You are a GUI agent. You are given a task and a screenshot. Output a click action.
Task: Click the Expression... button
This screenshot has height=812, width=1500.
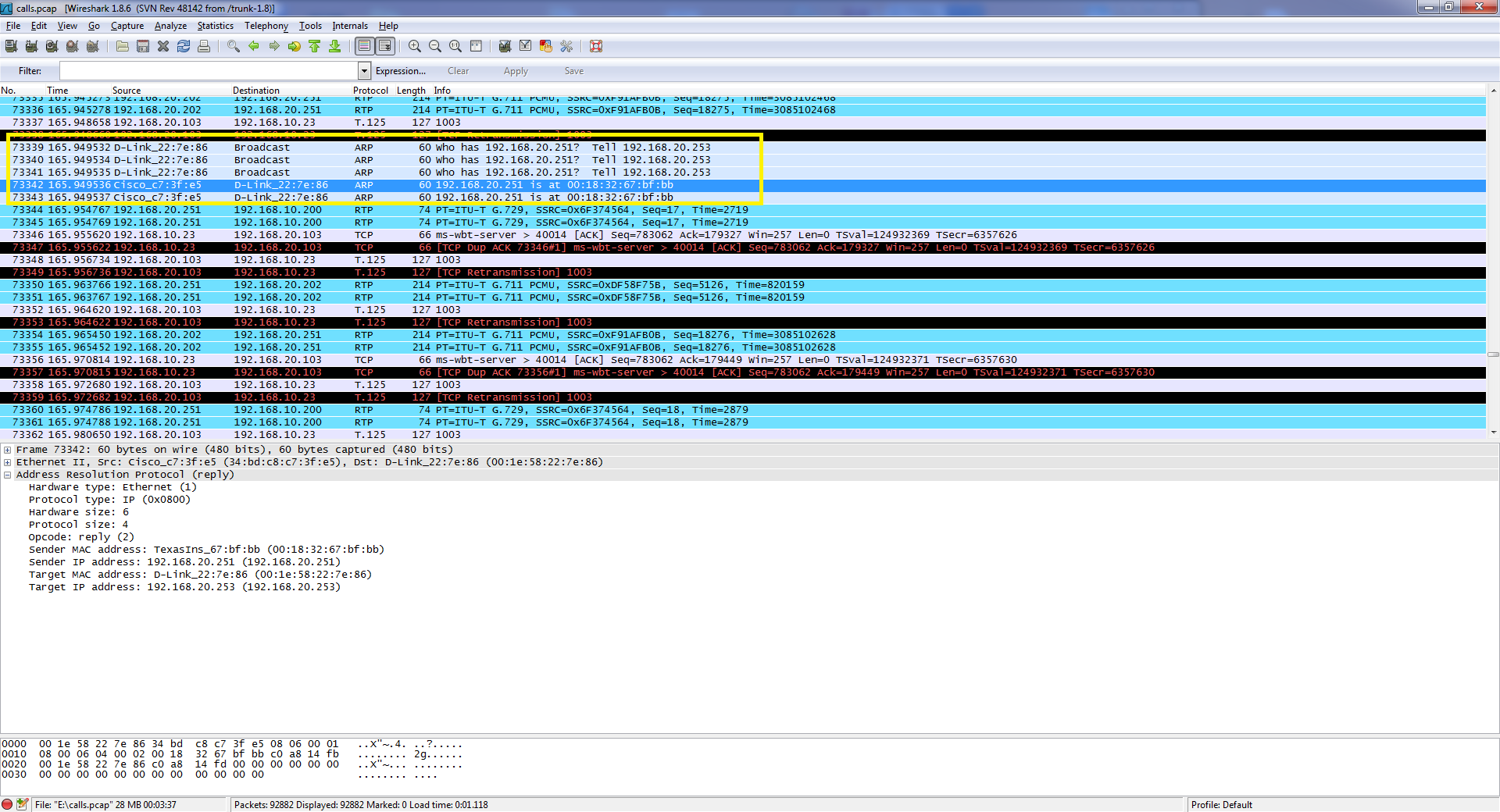coord(400,71)
